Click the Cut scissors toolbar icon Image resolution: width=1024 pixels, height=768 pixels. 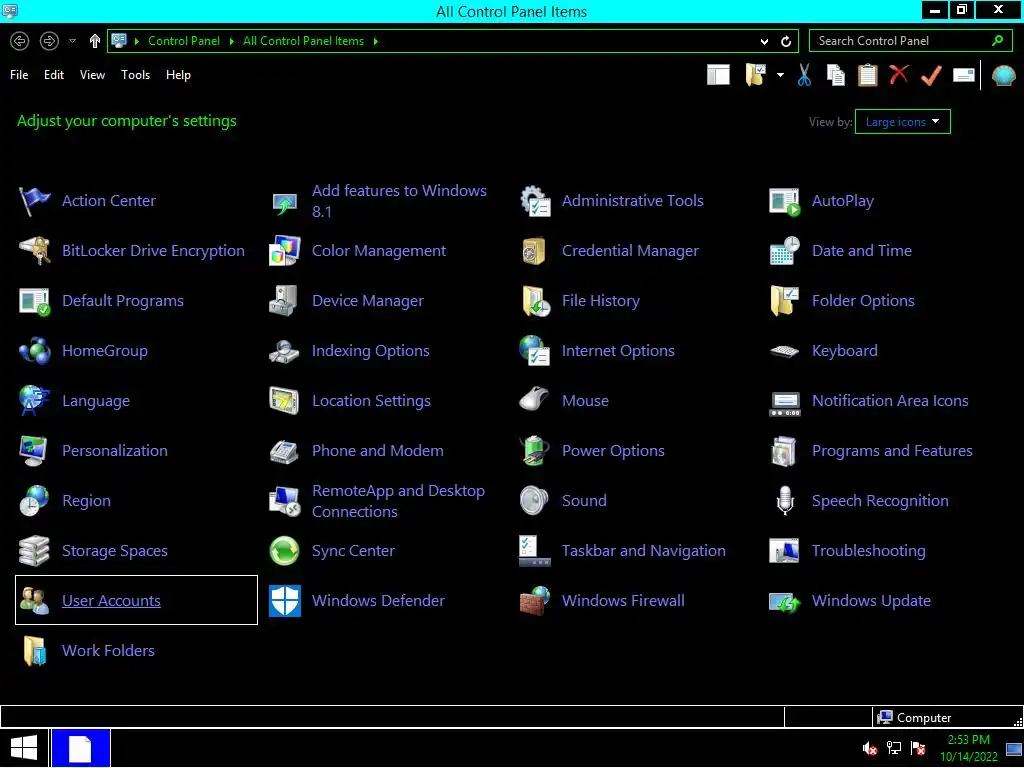coord(805,75)
